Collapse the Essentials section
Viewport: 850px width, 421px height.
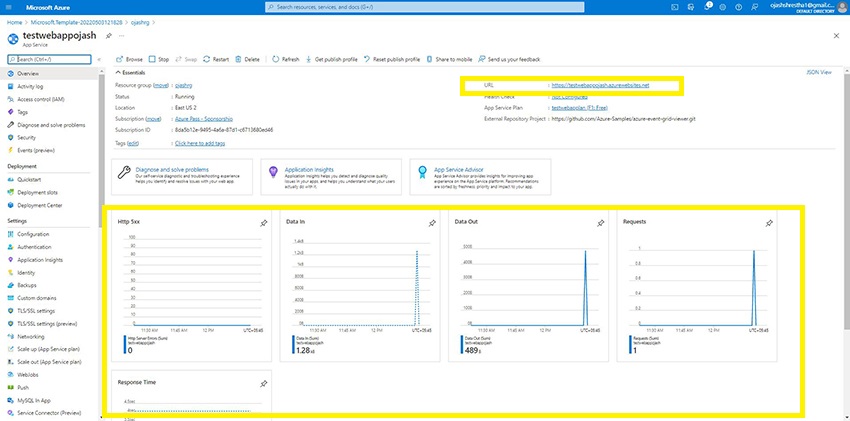point(131,73)
